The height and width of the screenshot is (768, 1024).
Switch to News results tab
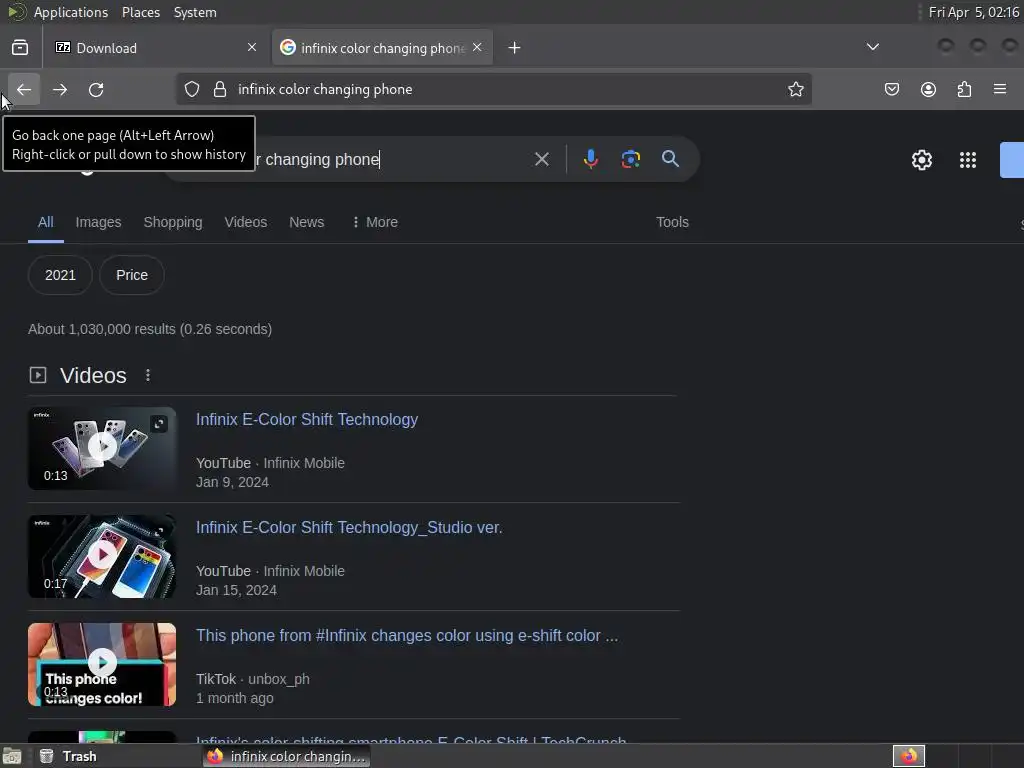click(x=306, y=222)
